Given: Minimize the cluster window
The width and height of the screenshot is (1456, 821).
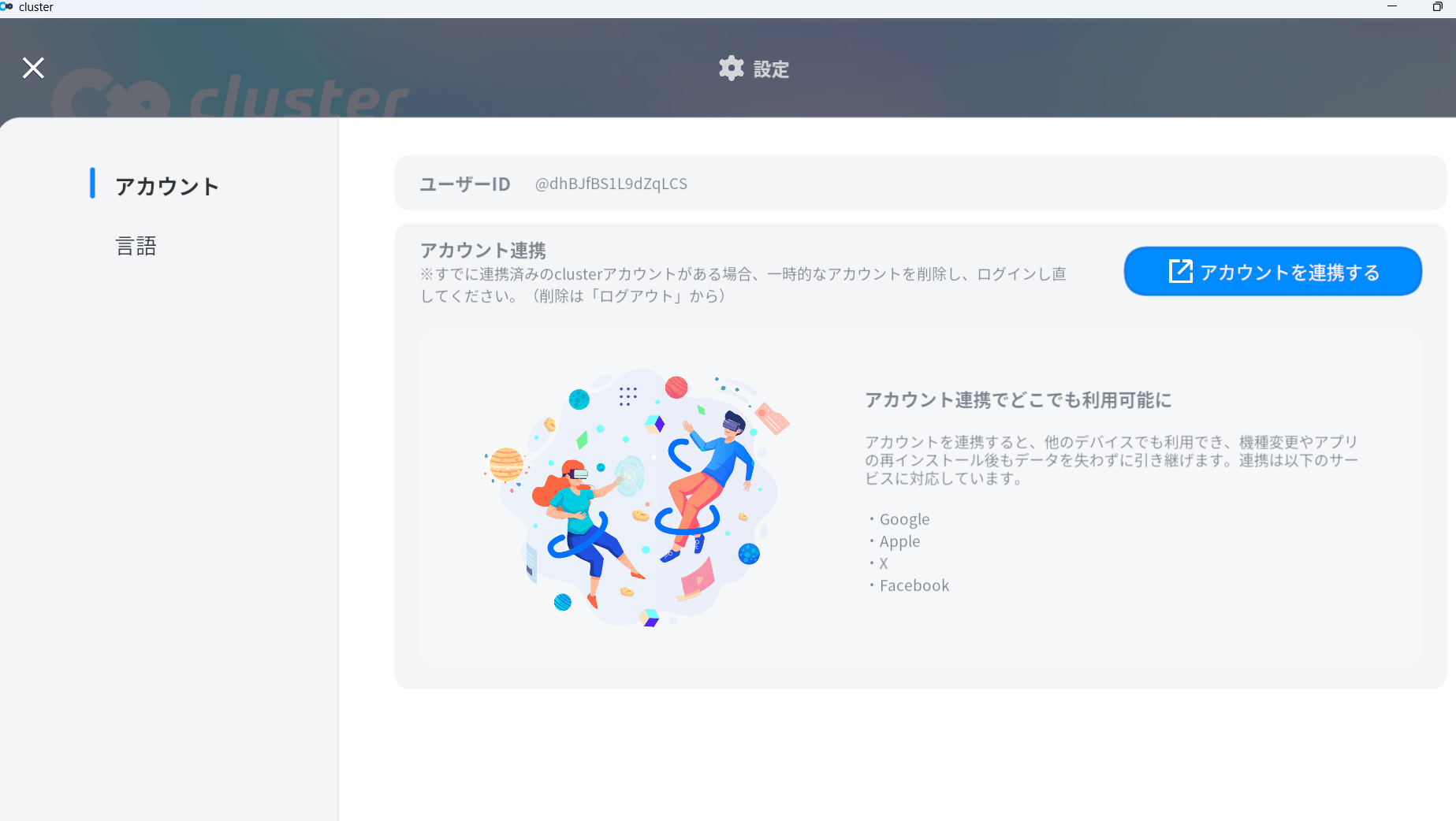Looking at the screenshot, I should click(x=1391, y=7).
